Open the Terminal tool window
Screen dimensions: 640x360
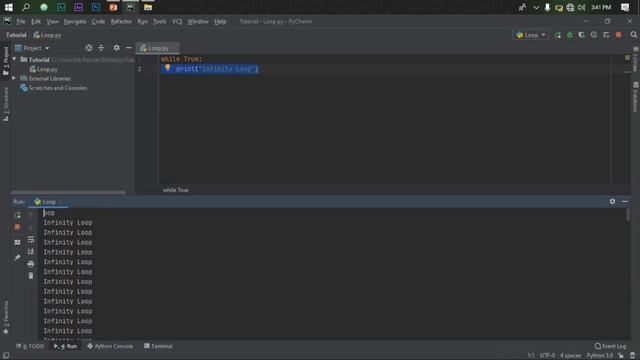click(158, 346)
